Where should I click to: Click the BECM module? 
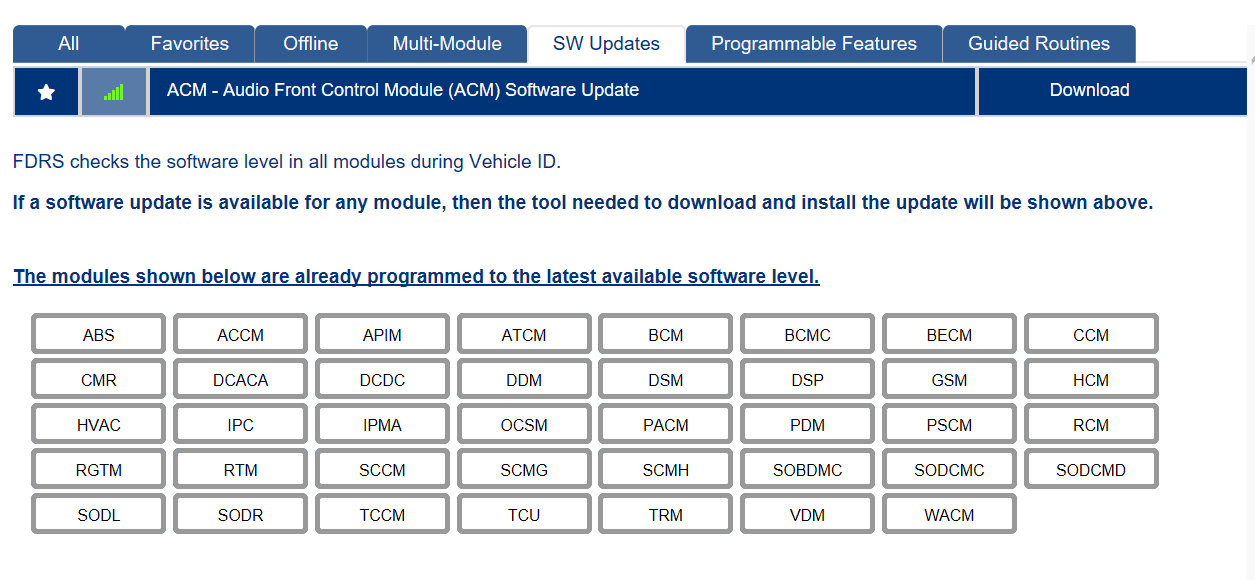click(949, 334)
